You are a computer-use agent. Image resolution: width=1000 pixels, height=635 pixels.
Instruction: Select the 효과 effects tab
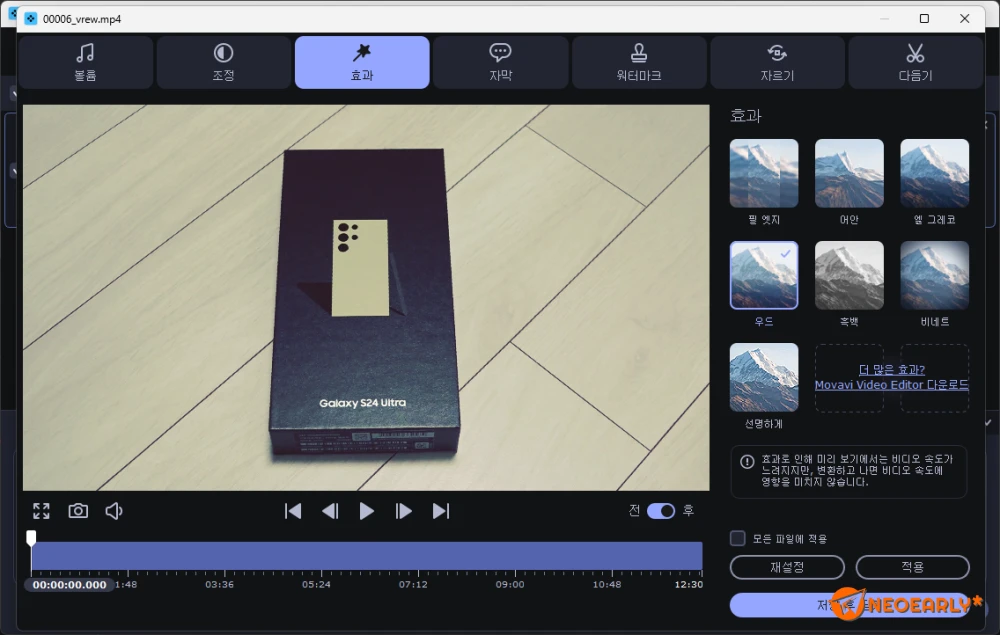(x=362, y=62)
